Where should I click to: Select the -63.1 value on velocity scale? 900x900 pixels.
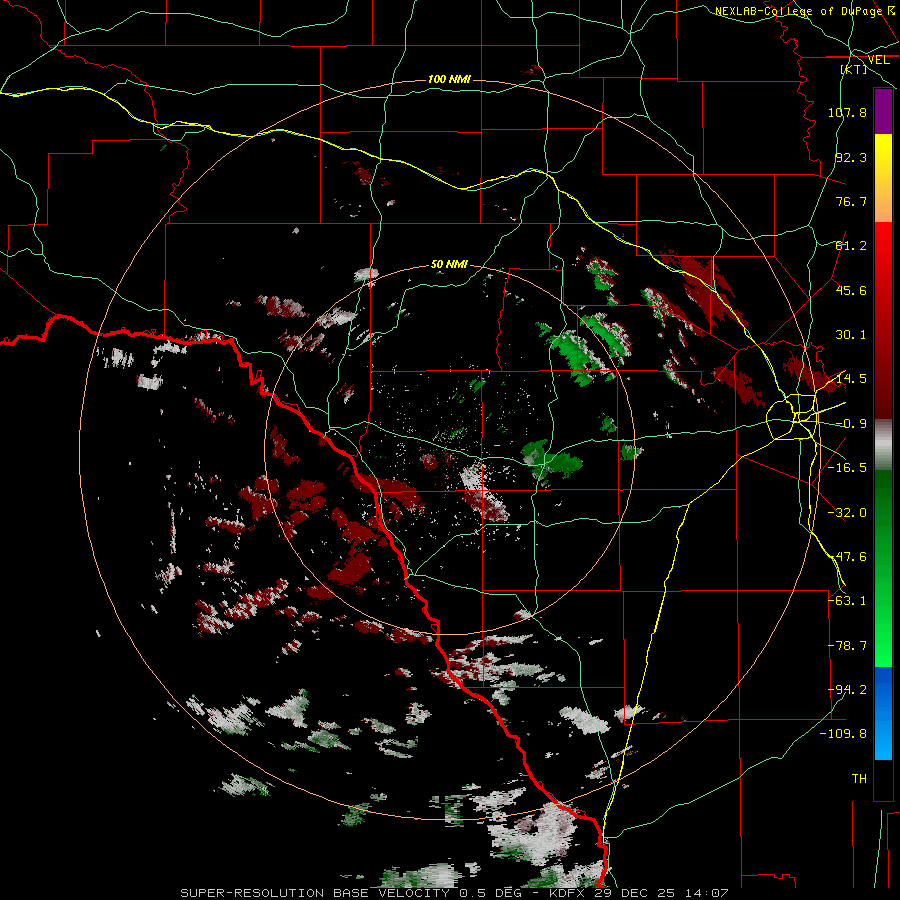[x=847, y=601]
